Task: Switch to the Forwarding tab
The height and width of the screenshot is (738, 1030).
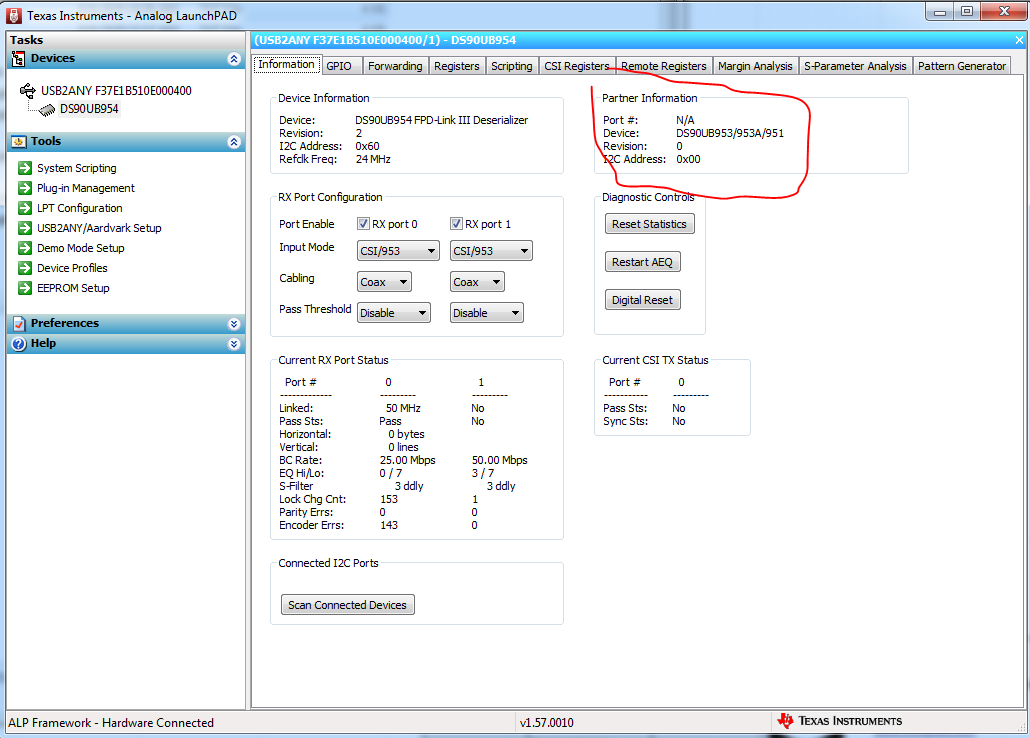Action: (x=395, y=66)
